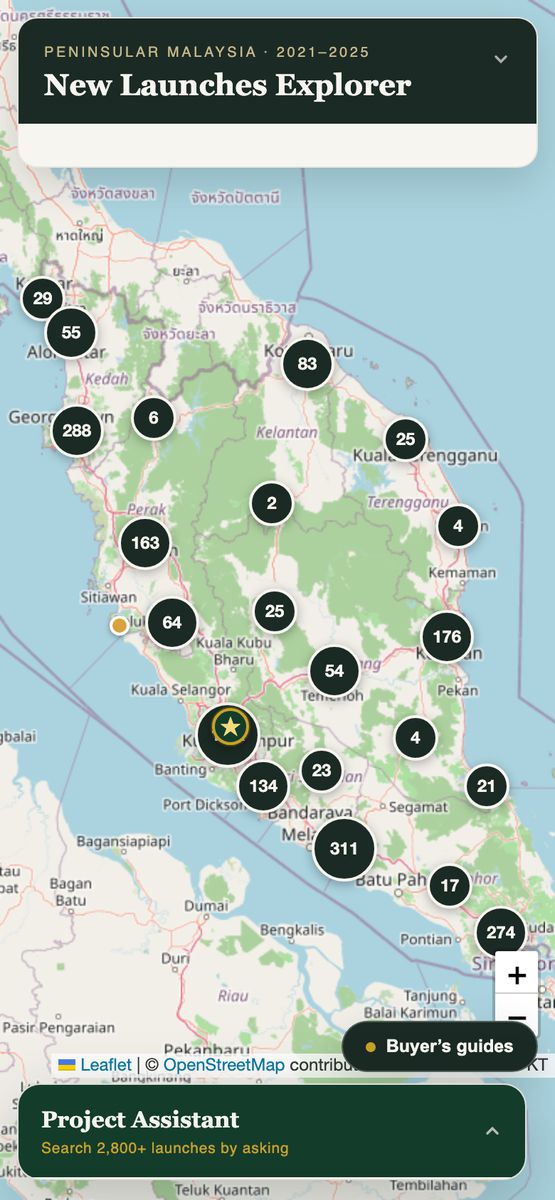Open the cluster marker labeled 17
555x1200 pixels.
[x=450, y=885]
